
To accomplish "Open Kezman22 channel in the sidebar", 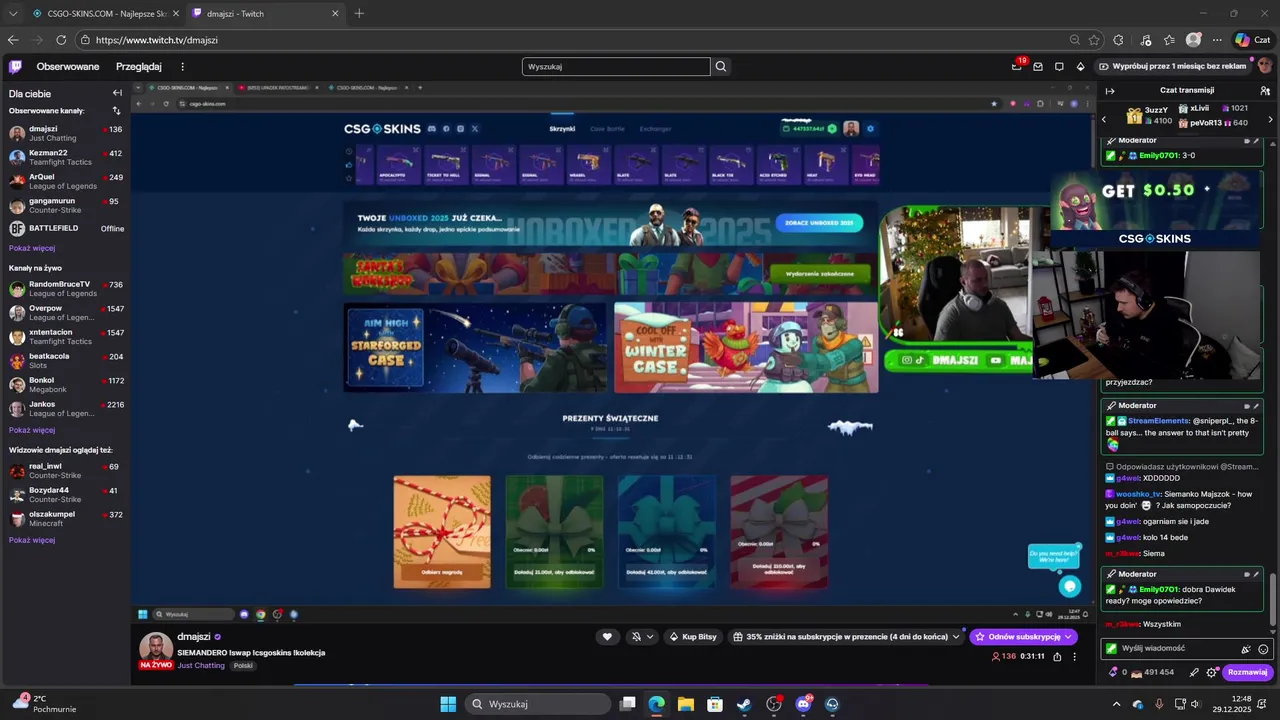I will [65, 157].
